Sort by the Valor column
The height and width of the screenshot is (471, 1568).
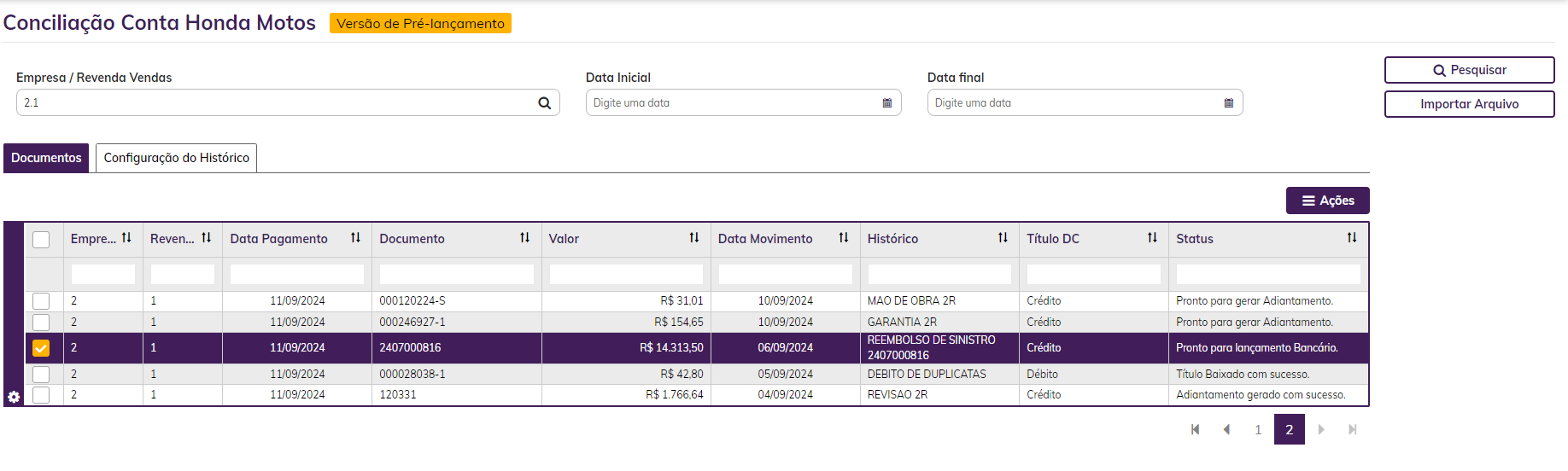(x=694, y=238)
